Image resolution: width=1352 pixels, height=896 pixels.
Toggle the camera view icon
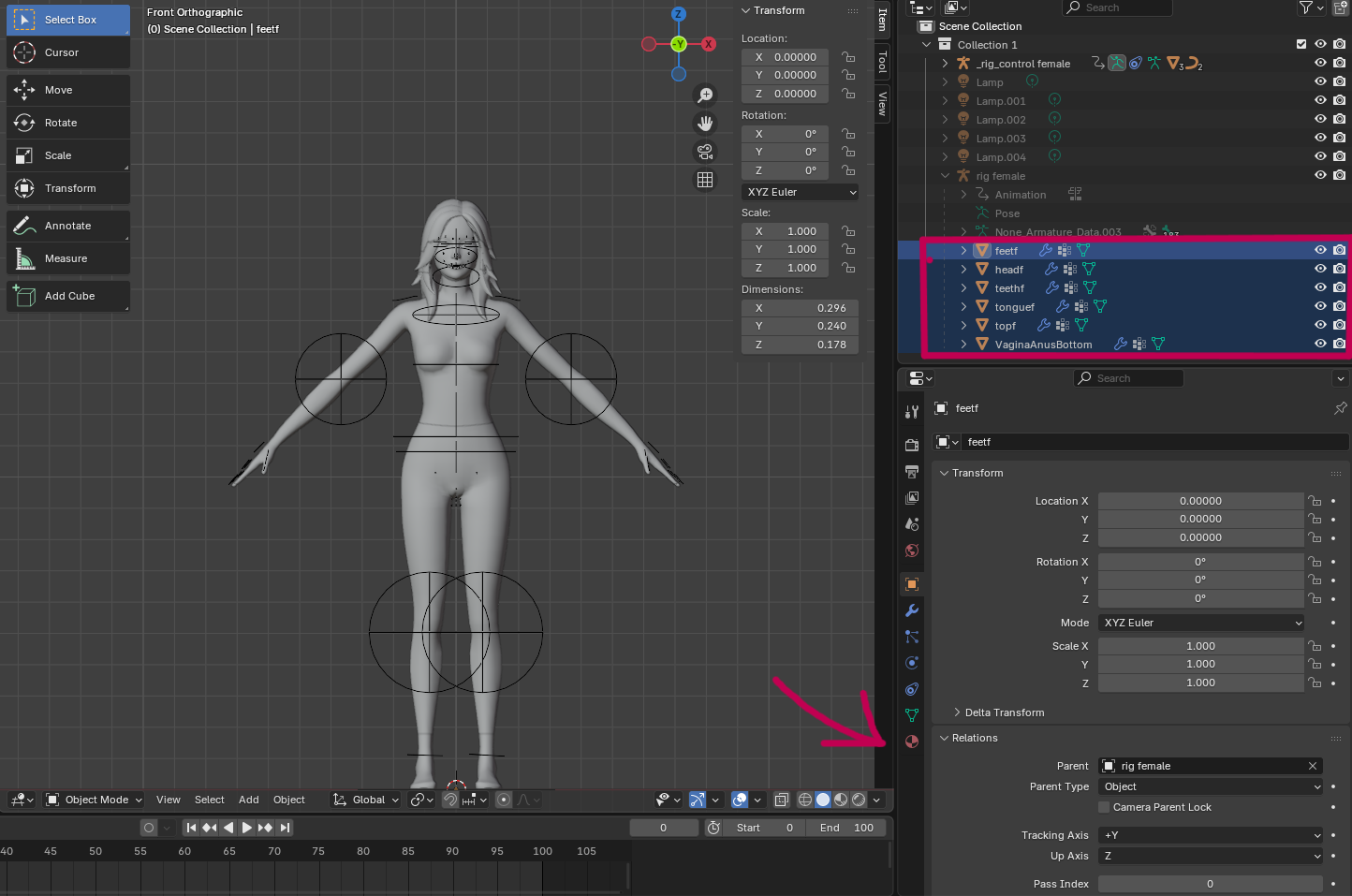coord(705,152)
